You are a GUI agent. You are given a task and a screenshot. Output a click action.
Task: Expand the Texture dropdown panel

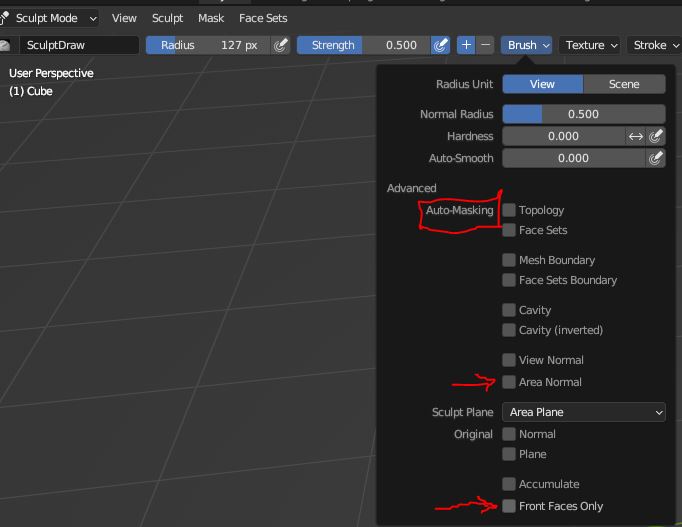pyautogui.click(x=590, y=45)
